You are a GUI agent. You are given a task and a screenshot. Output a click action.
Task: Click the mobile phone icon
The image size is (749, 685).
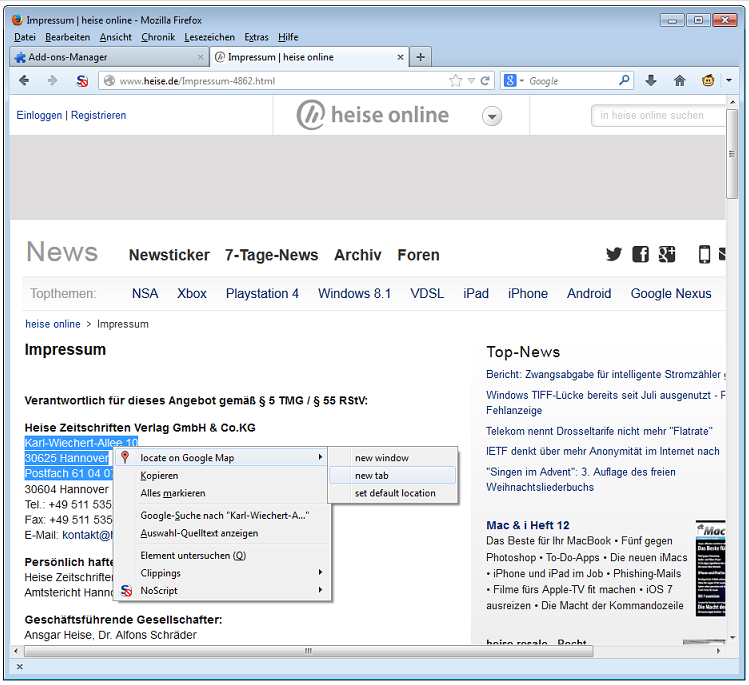[704, 254]
